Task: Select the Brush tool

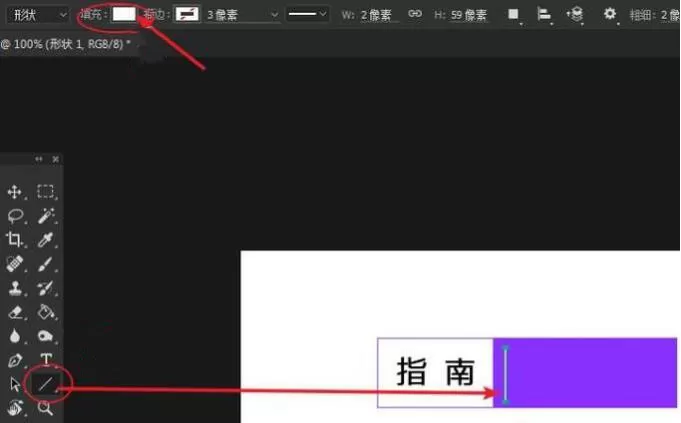Action: click(46, 264)
